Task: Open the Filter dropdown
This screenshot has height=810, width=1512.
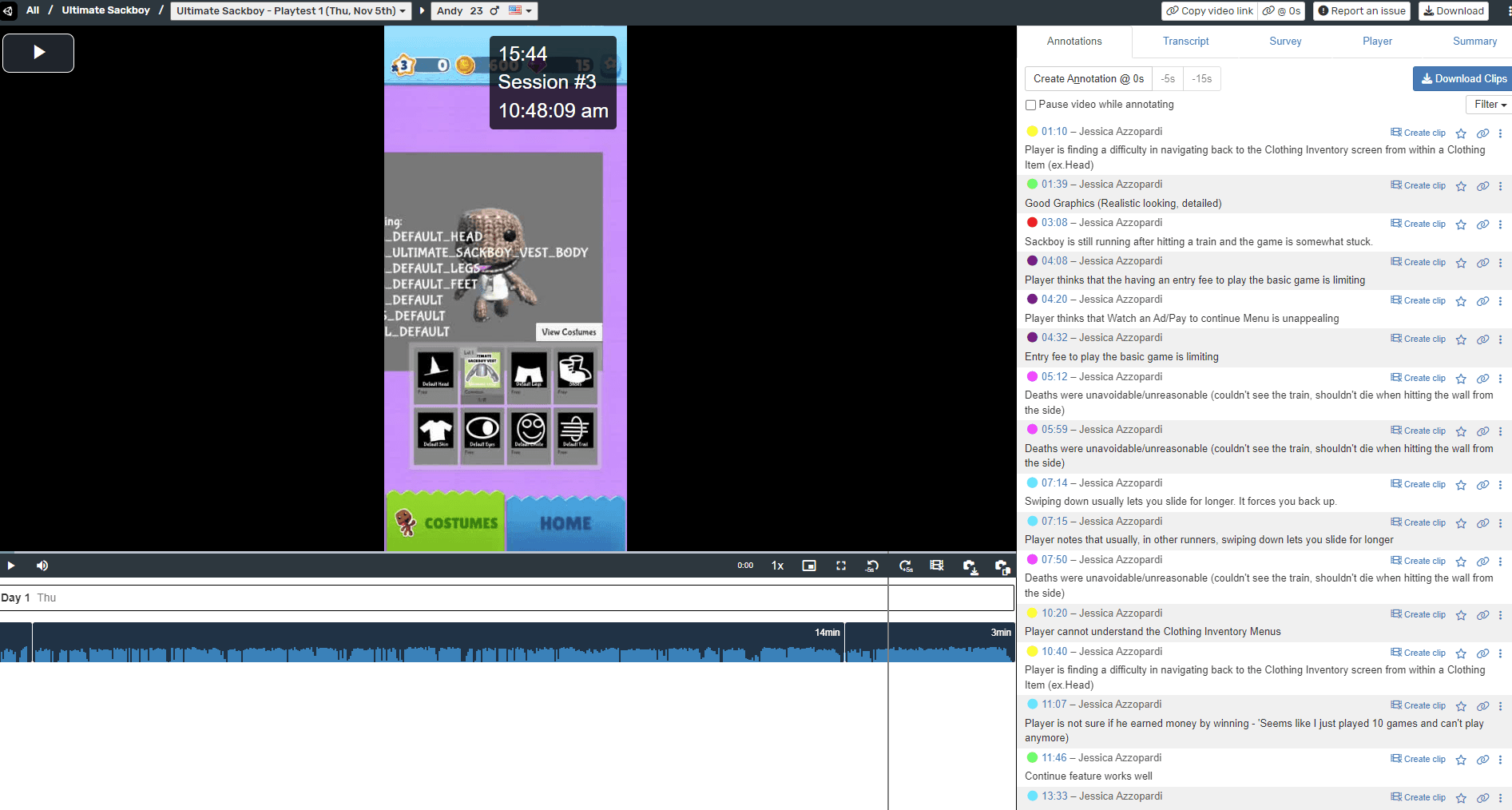Action: point(1490,105)
